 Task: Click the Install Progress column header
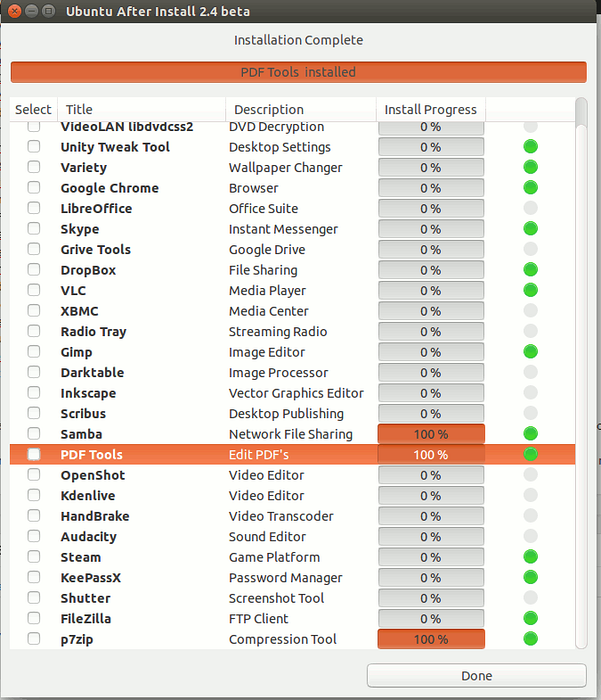[431, 110]
